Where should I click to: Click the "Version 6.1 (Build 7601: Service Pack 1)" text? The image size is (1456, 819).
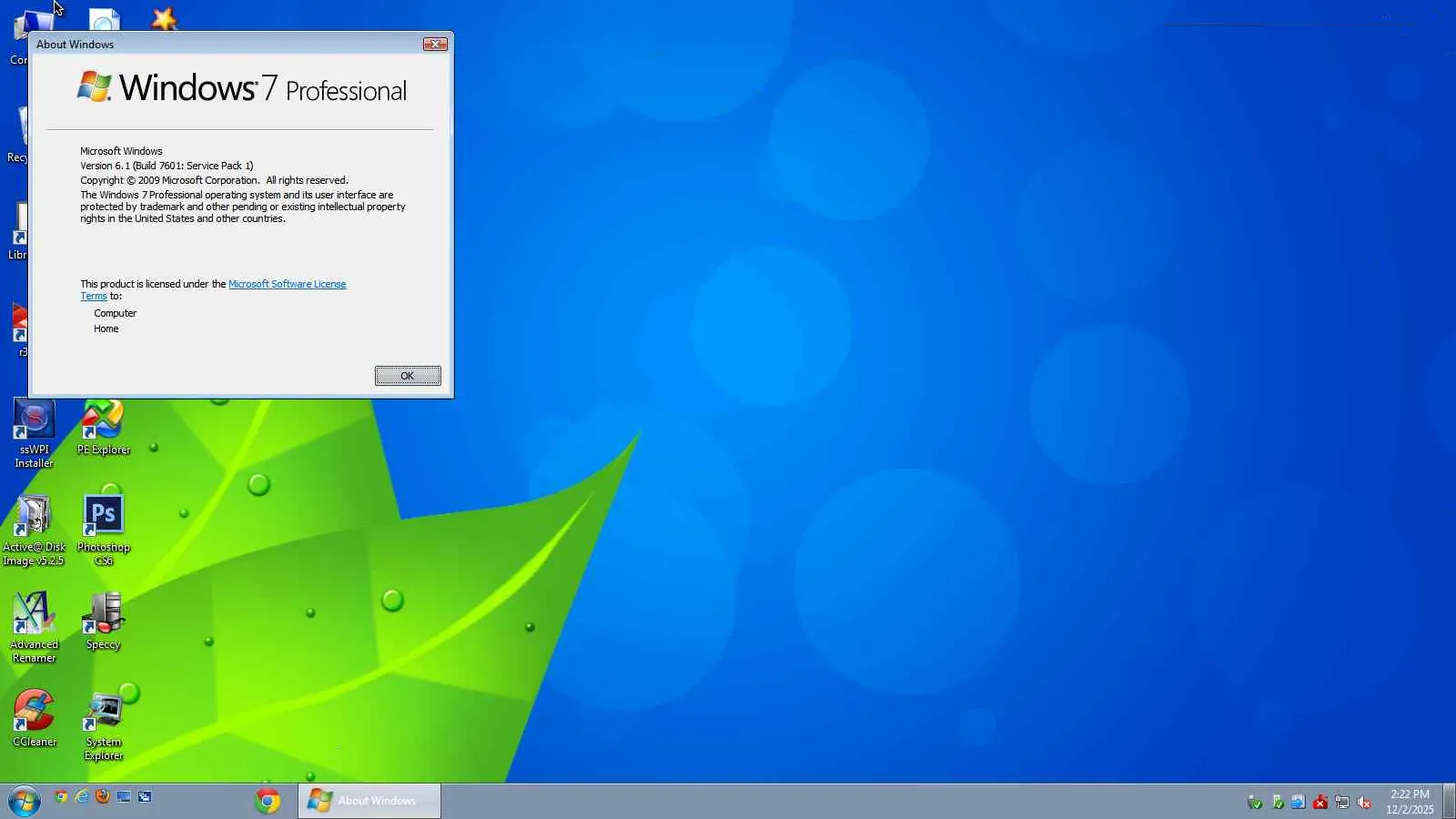167,166
